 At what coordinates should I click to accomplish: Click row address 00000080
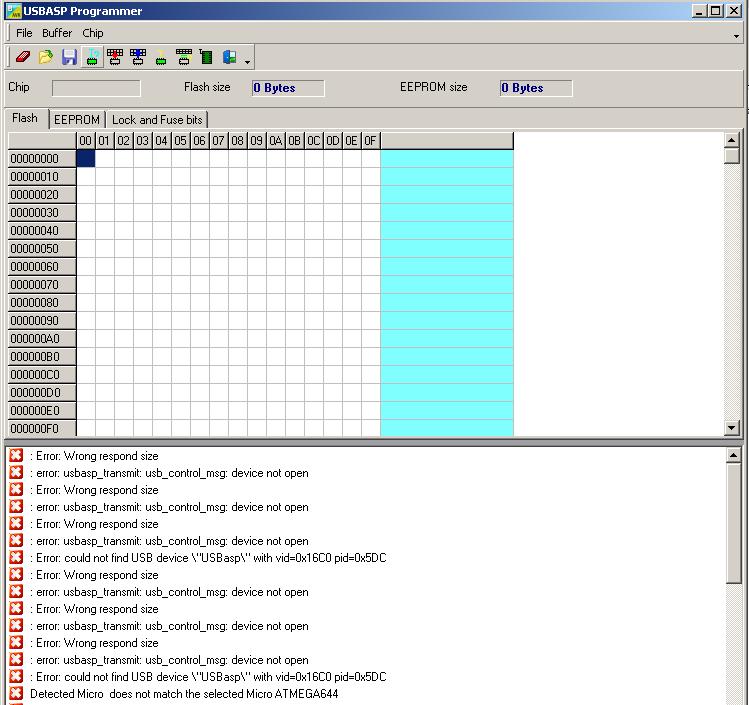(x=42, y=303)
